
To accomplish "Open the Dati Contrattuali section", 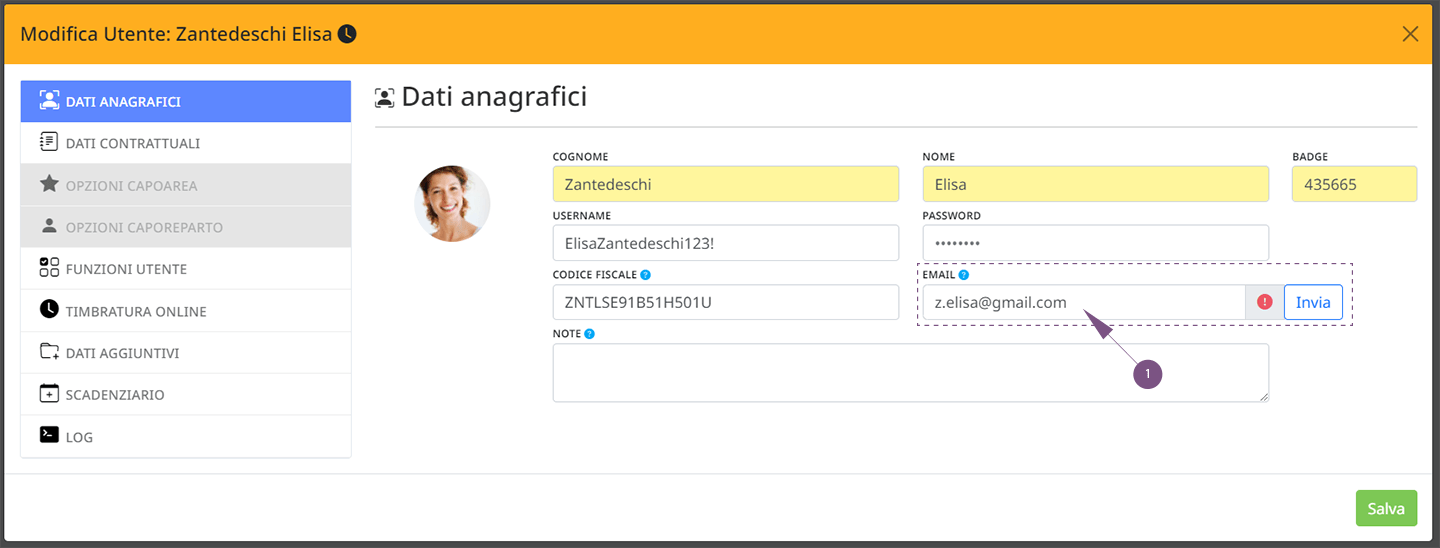I will [186, 143].
